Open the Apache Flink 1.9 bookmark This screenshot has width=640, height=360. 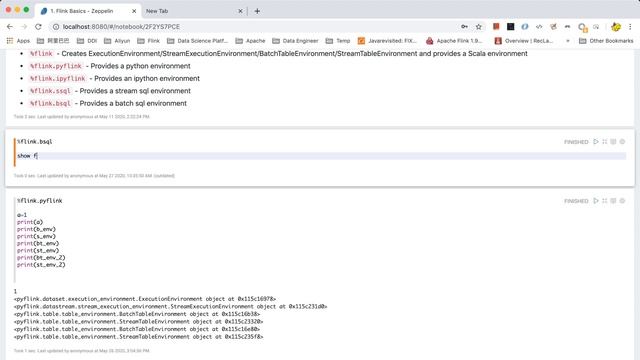[454, 41]
